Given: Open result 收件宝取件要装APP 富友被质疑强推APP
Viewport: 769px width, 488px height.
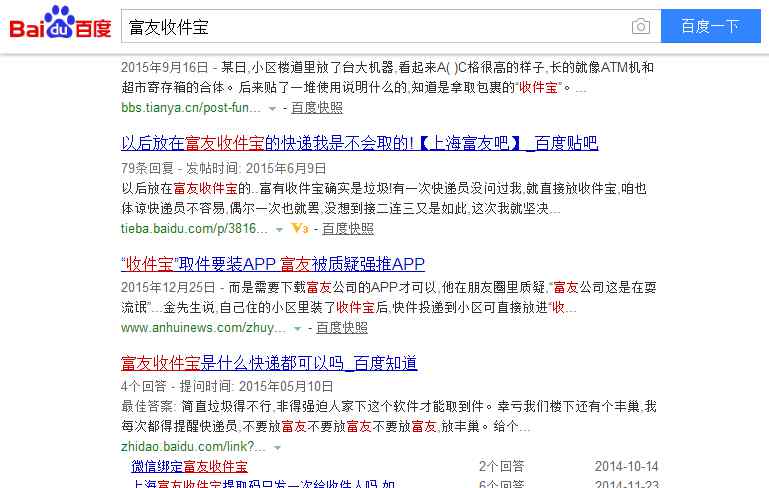Looking at the screenshot, I should 273,264.
